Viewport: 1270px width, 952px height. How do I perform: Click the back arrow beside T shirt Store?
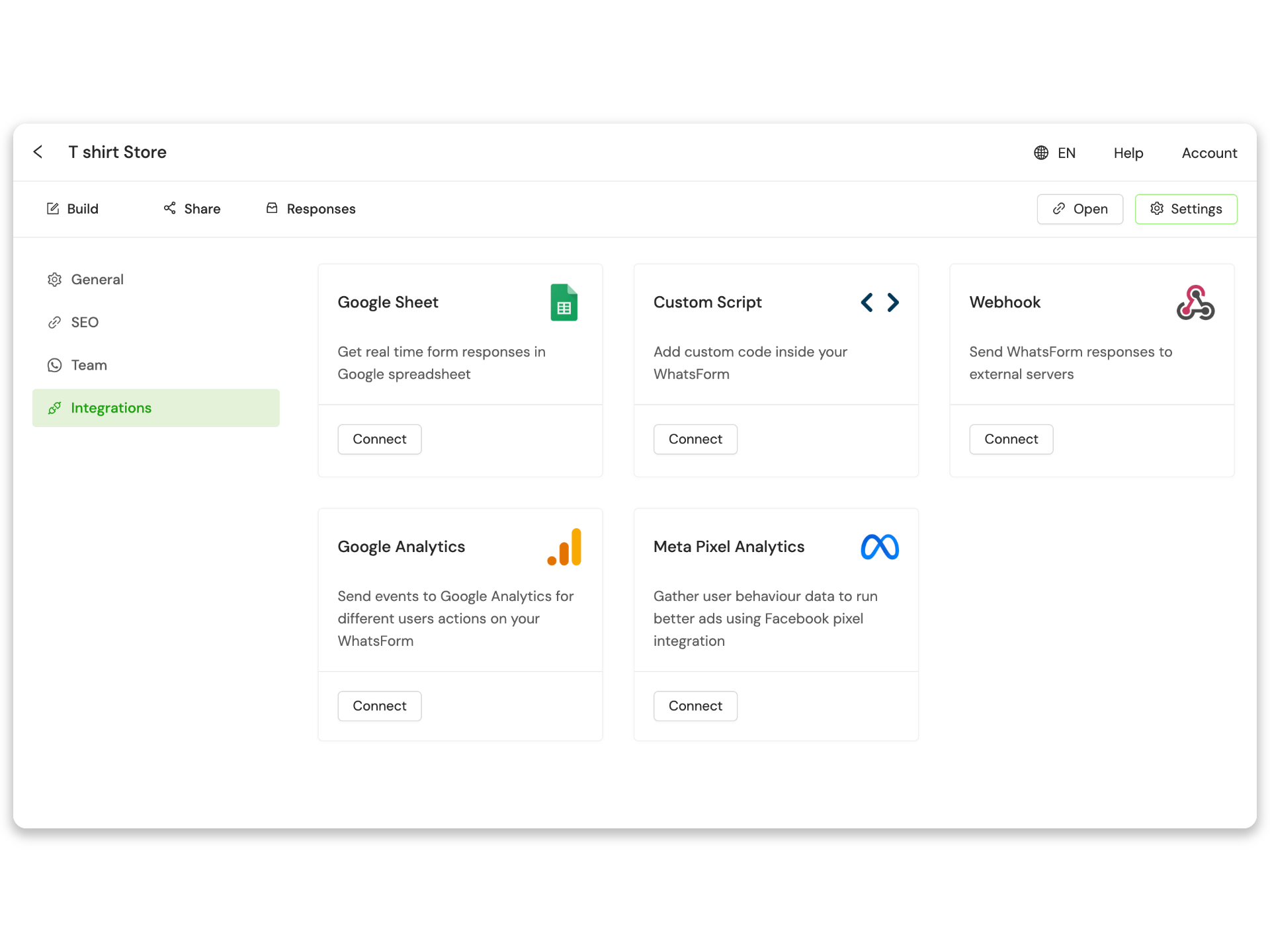click(38, 152)
